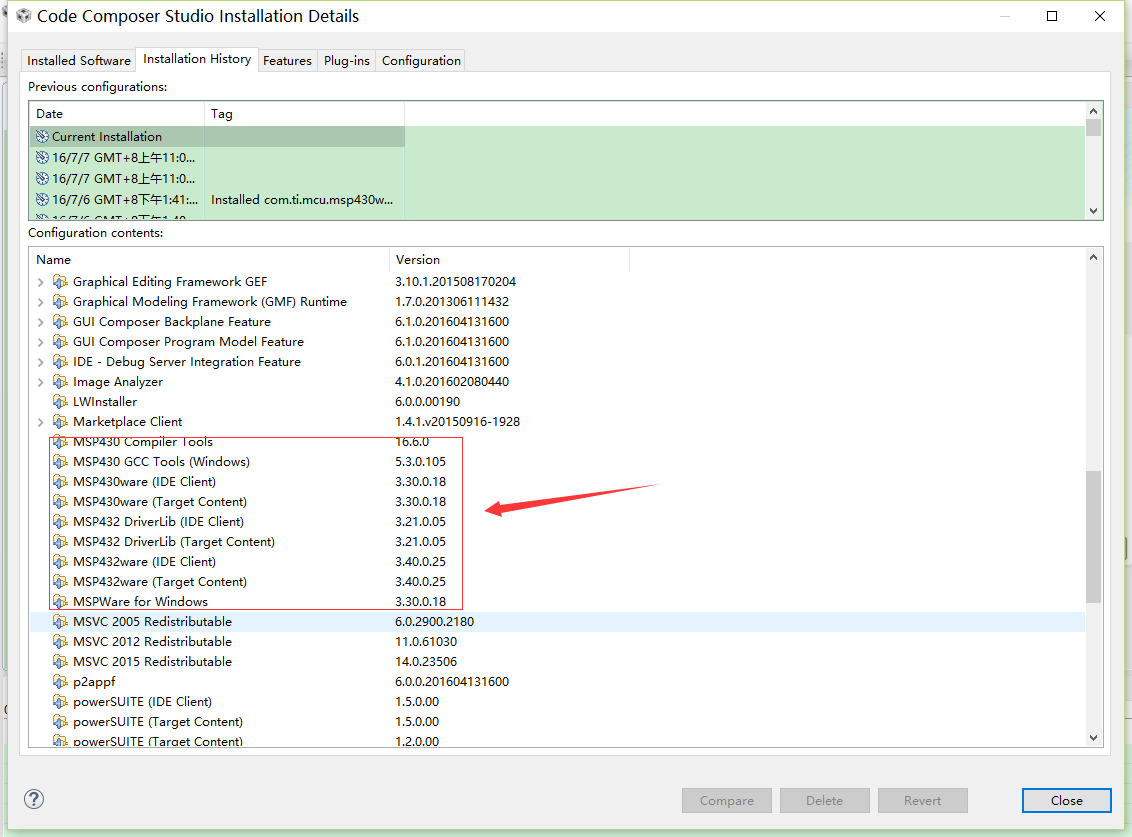Click the MSP430 GCC Tools (Windows) icon

[60, 461]
